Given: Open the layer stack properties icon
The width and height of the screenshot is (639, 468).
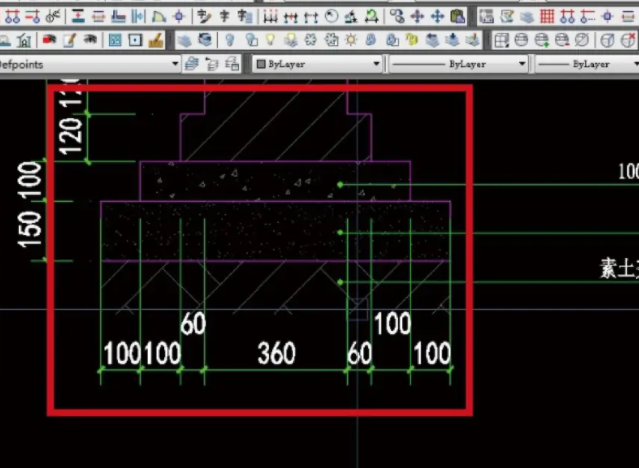Looking at the screenshot, I should (x=185, y=40).
